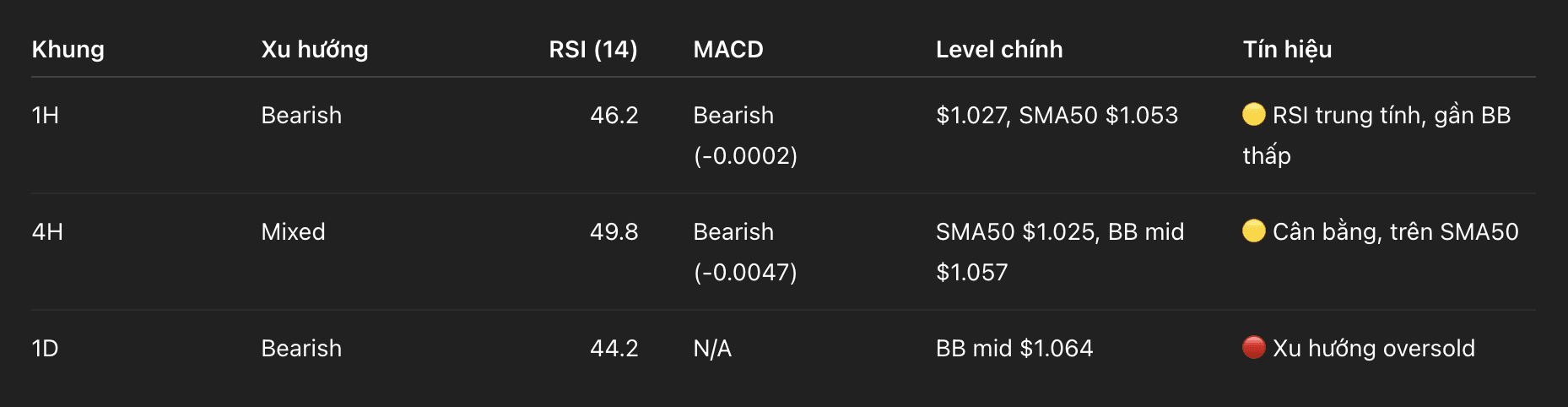Select the MACD column header
The image size is (1568, 407).
[728, 49]
